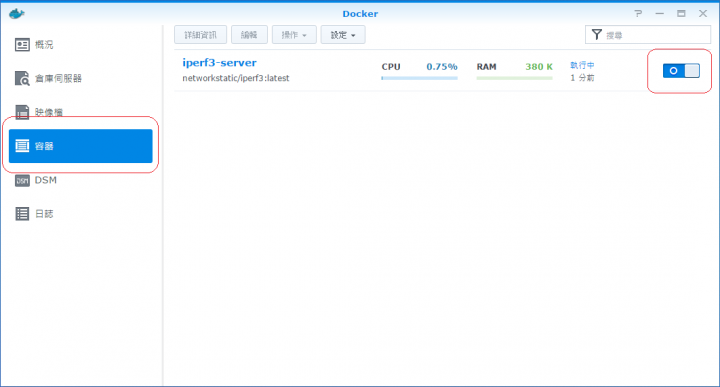Click the filter funnel icon
Viewport: 720px width, 387px height.
[596, 34]
